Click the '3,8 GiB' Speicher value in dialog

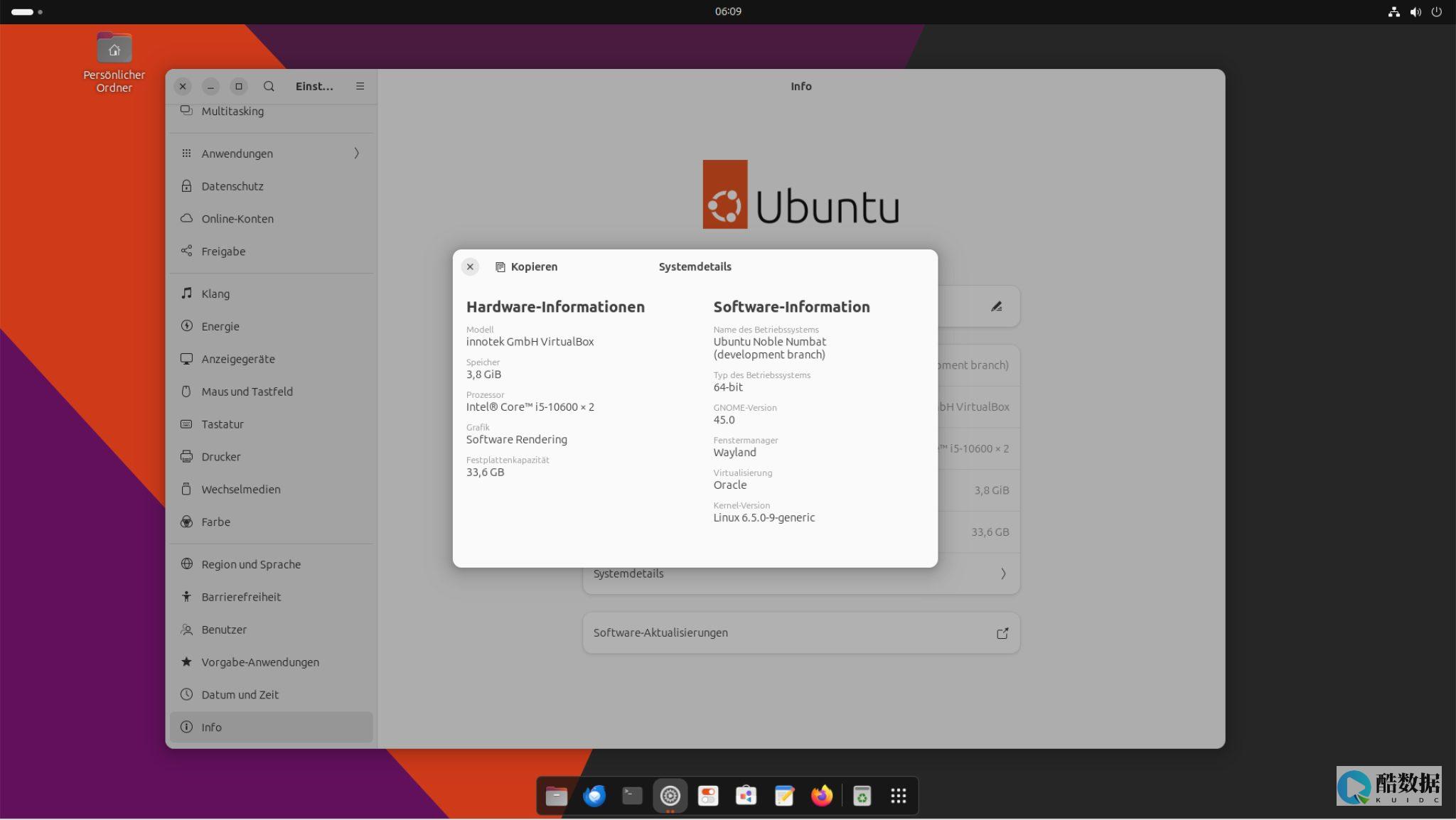point(483,374)
